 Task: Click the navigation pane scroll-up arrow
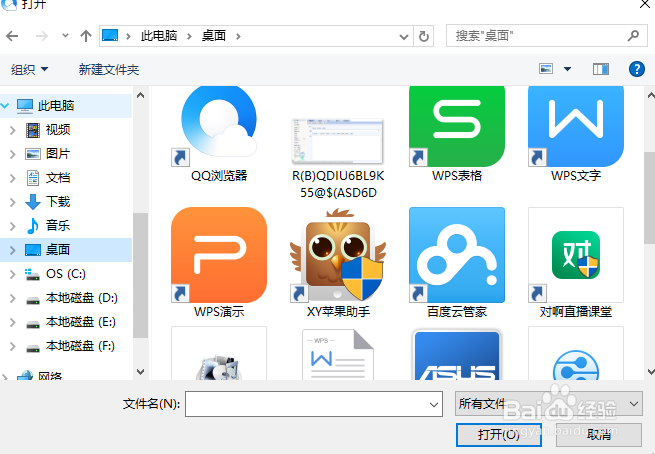pyautogui.click(x=140, y=95)
